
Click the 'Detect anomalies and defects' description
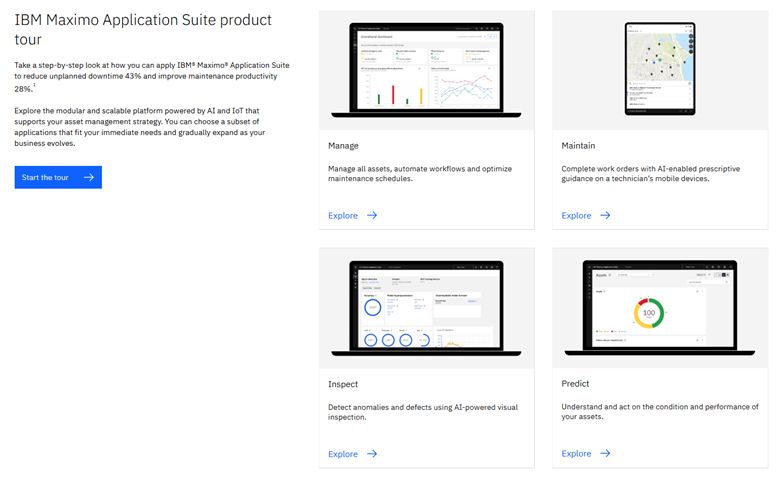[423, 412]
